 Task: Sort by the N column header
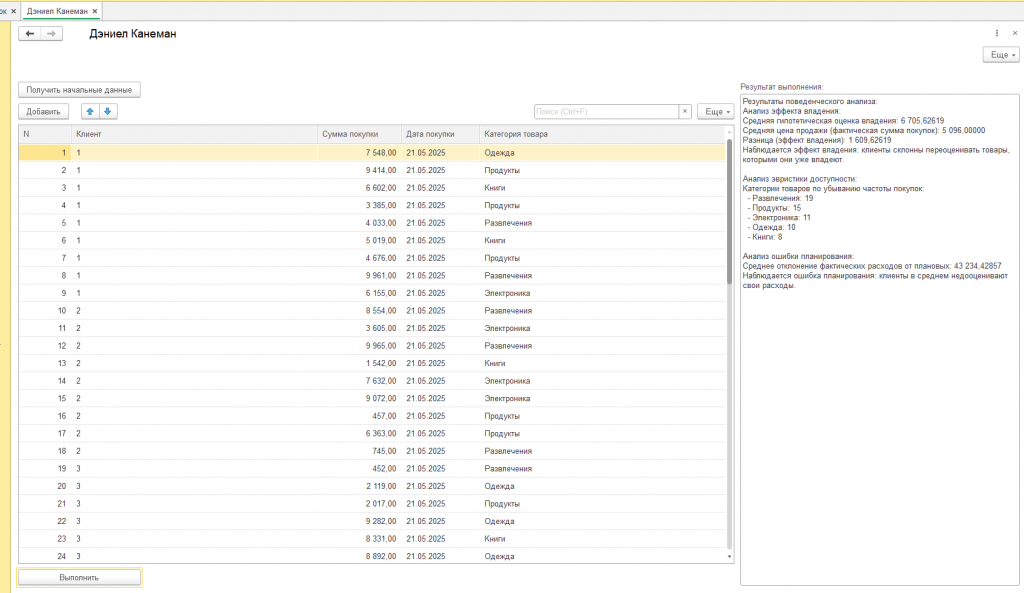pos(44,134)
